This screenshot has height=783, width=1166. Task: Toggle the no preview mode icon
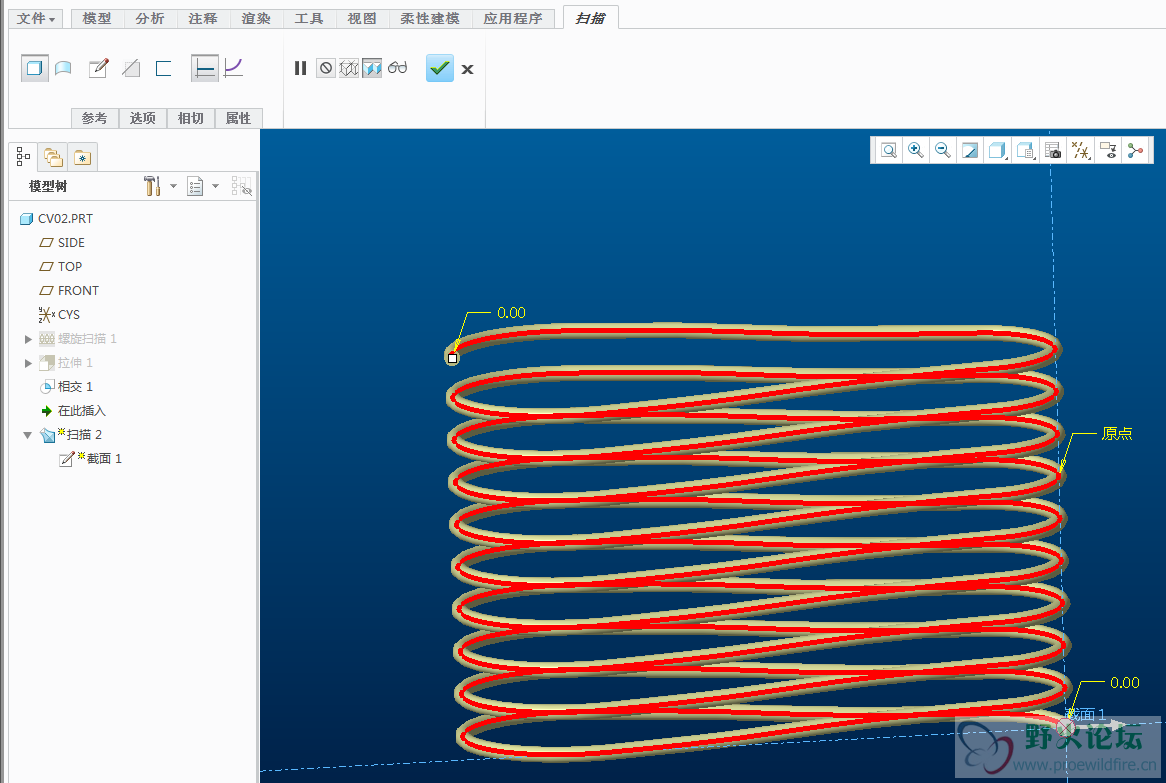[x=326, y=68]
